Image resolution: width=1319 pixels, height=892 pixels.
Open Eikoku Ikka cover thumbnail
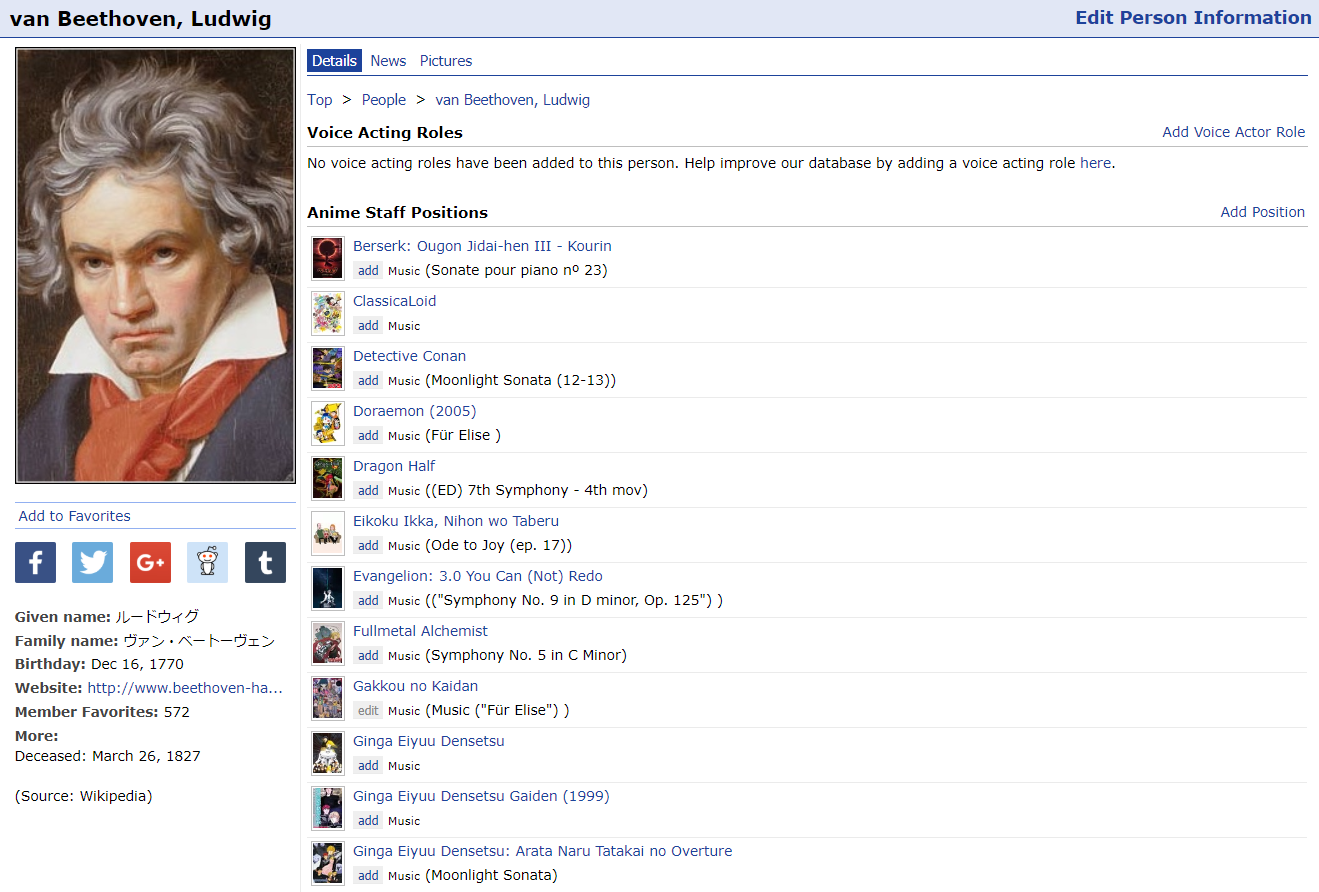pyautogui.click(x=327, y=533)
